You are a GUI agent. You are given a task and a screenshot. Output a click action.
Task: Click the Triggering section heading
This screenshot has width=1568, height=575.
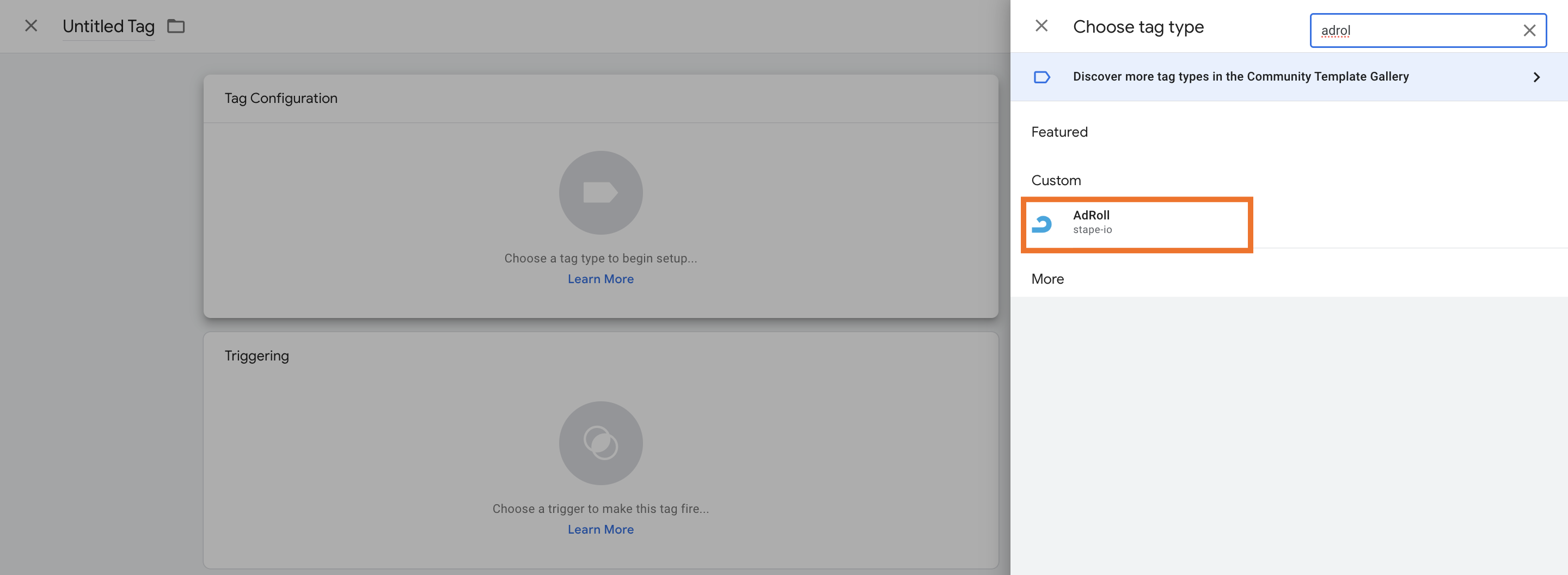point(256,356)
